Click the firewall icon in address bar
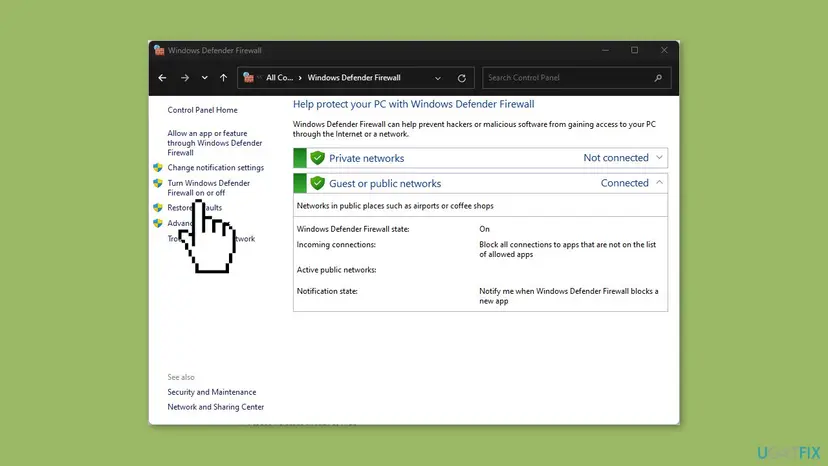The width and height of the screenshot is (828, 466). tap(248, 78)
